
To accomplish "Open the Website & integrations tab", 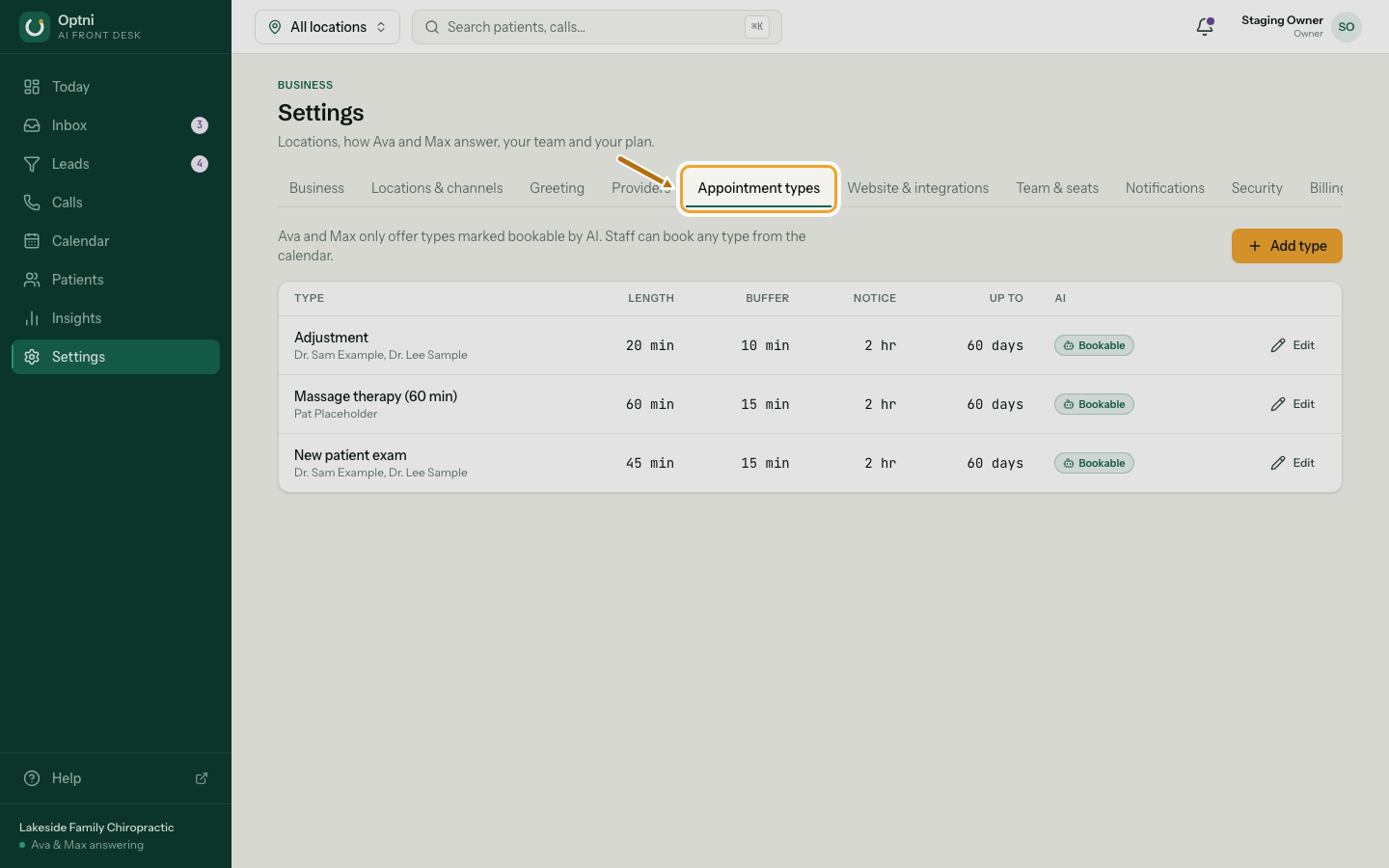I will pos(918,188).
